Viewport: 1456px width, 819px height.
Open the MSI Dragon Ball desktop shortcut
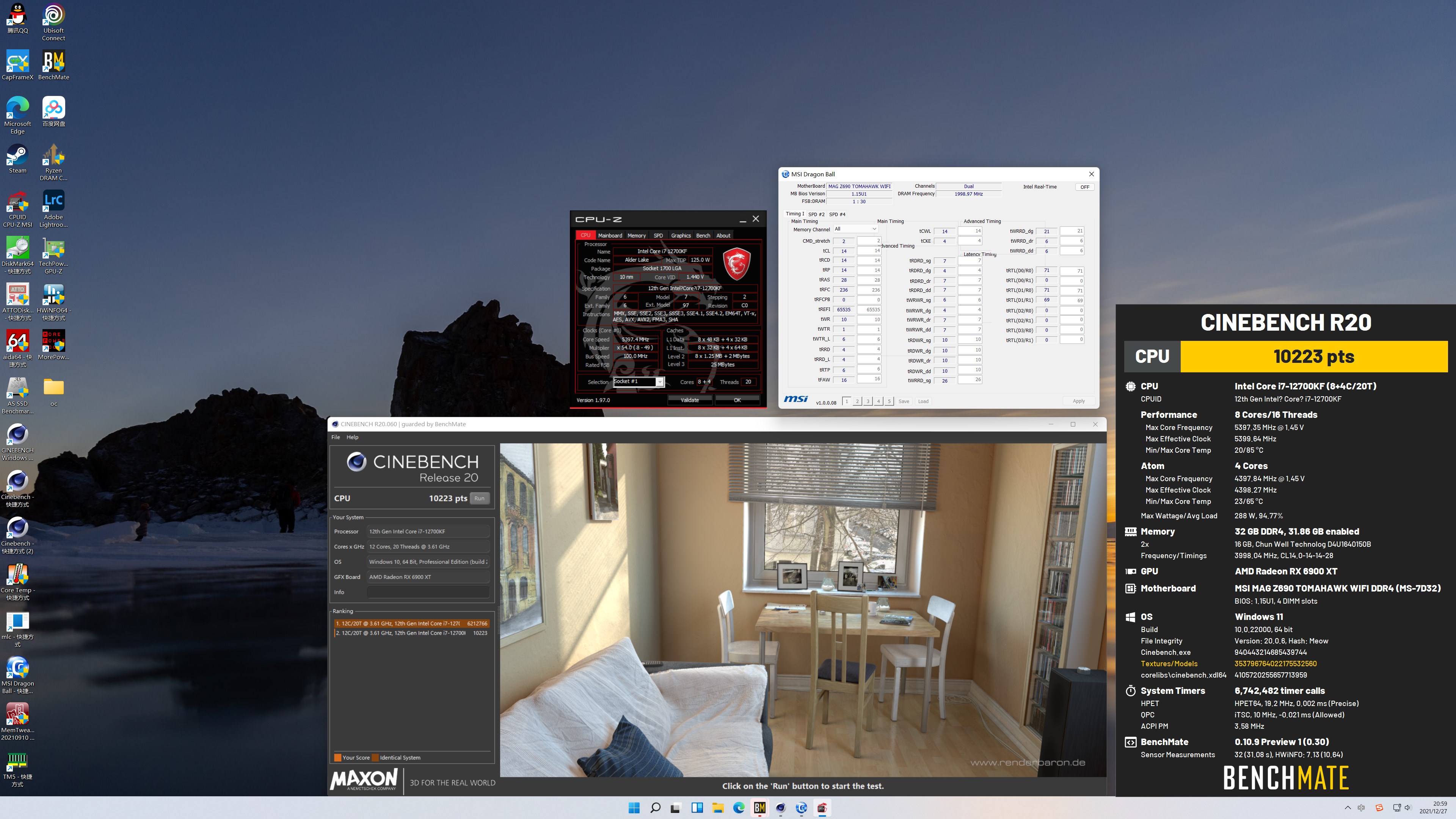point(17,675)
